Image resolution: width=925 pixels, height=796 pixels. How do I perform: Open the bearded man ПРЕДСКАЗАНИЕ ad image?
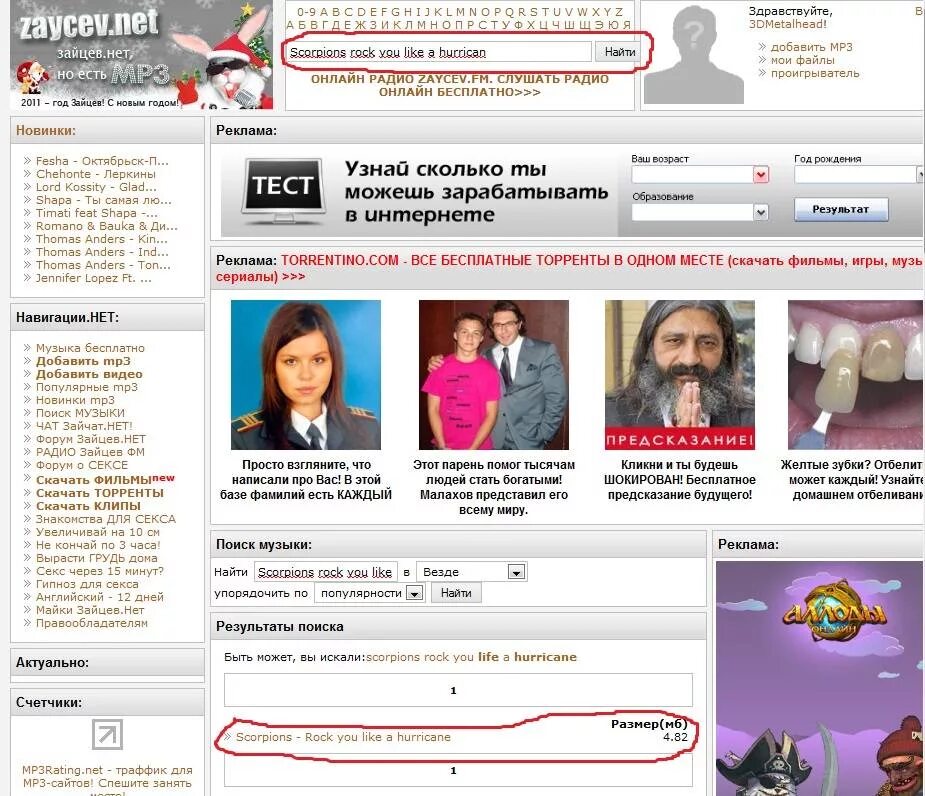(x=680, y=375)
